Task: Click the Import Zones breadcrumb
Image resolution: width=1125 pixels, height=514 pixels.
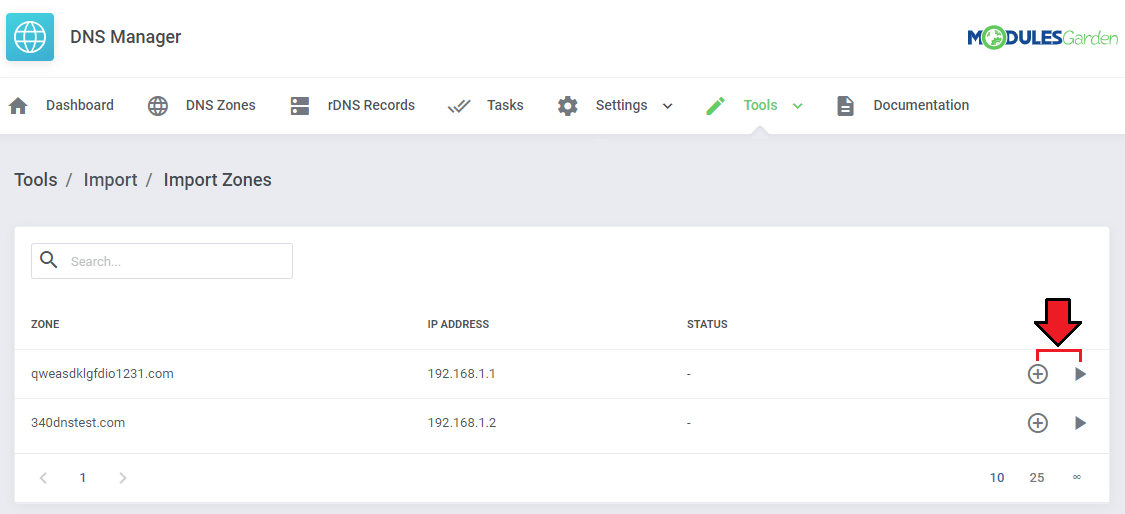Action: tap(217, 179)
